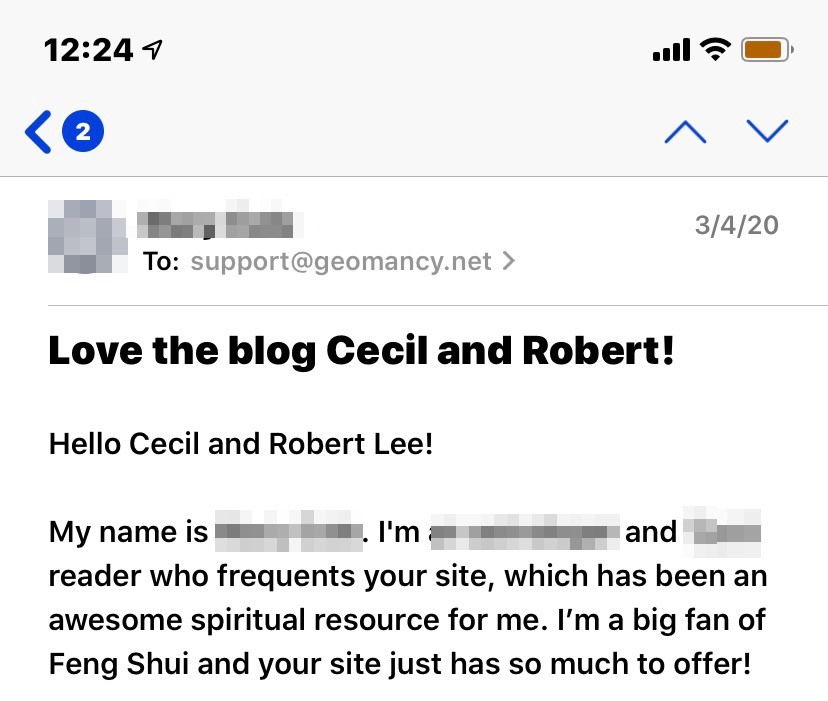Expand recipient details with the chevron
Viewport: 828px width, 701px height.
[509, 262]
